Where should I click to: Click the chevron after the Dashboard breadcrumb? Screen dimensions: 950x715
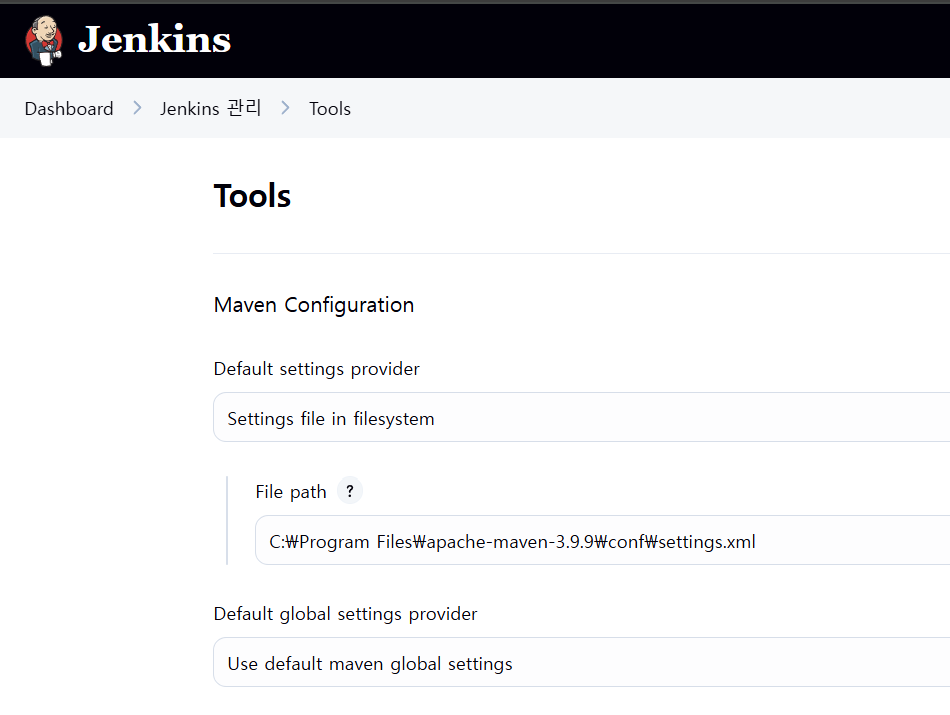coord(138,108)
